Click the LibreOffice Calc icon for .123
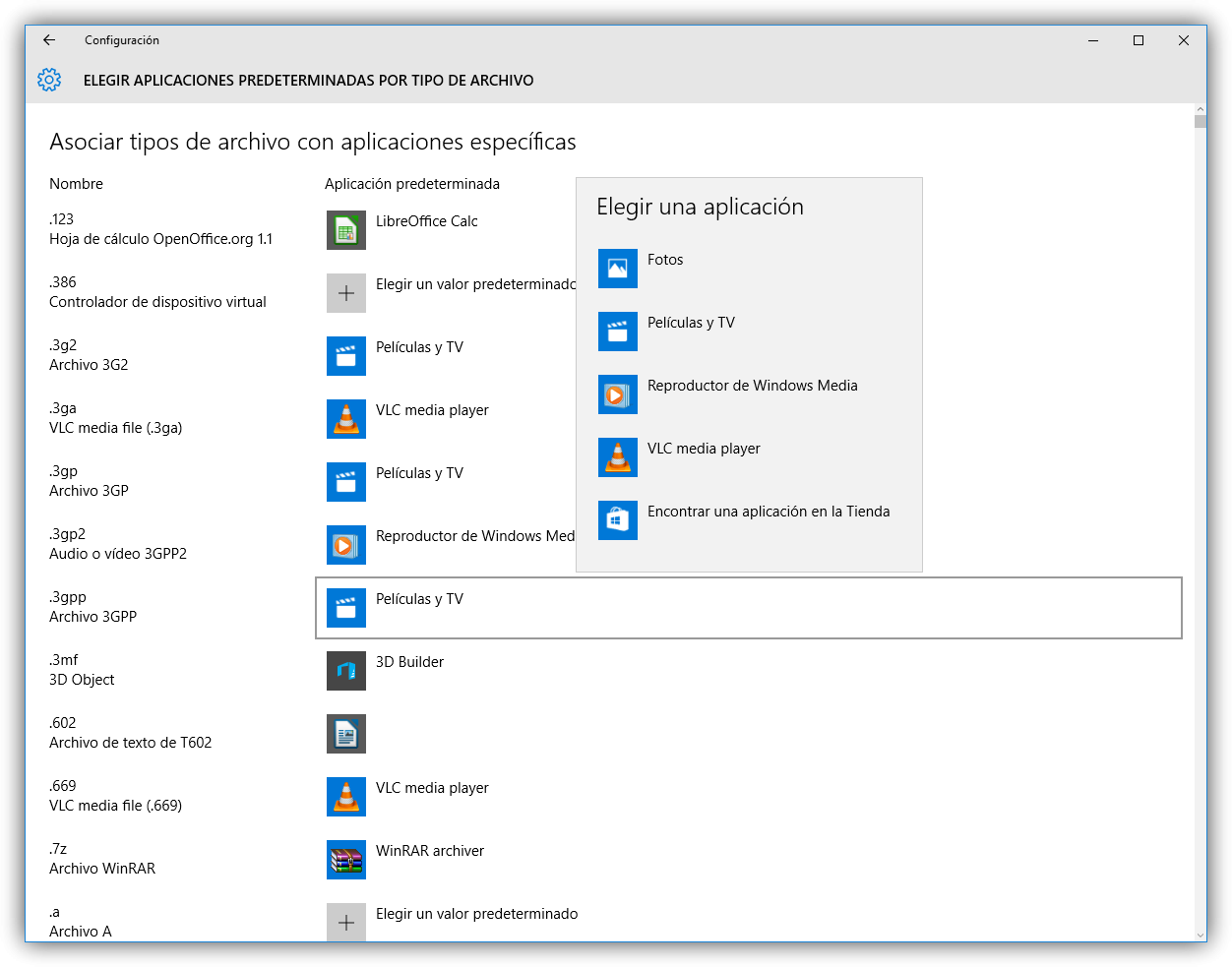 (345, 230)
